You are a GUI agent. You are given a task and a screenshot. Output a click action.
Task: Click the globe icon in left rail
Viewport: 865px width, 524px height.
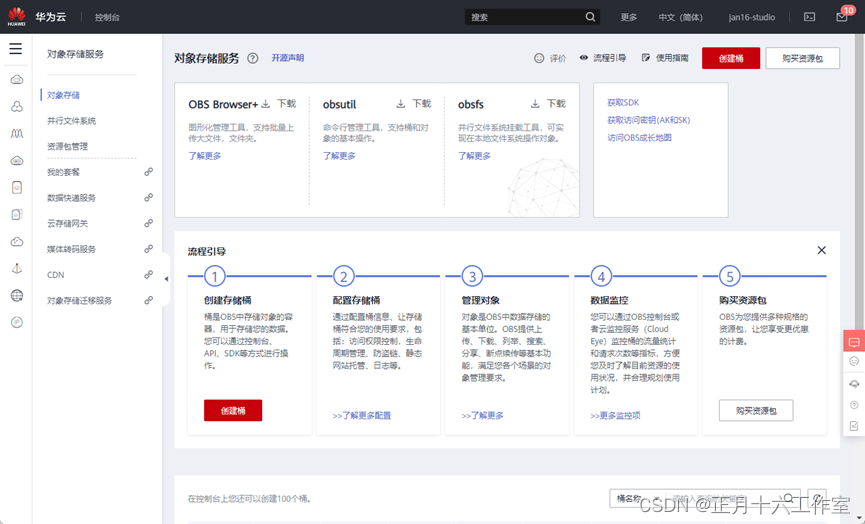tap(17, 296)
